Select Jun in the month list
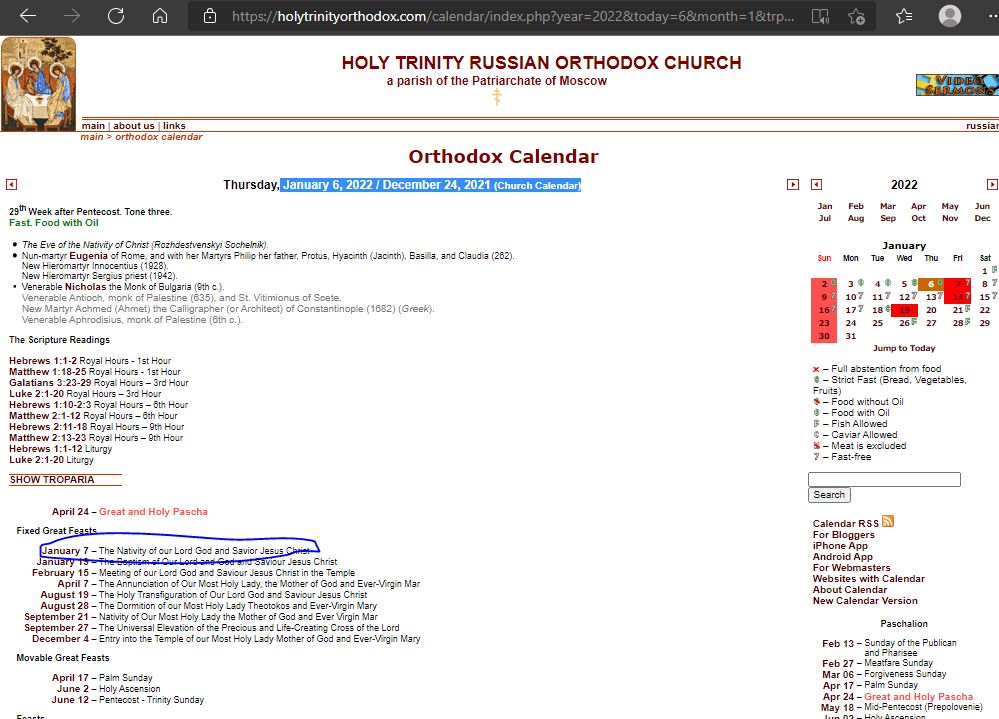 [x=982, y=206]
